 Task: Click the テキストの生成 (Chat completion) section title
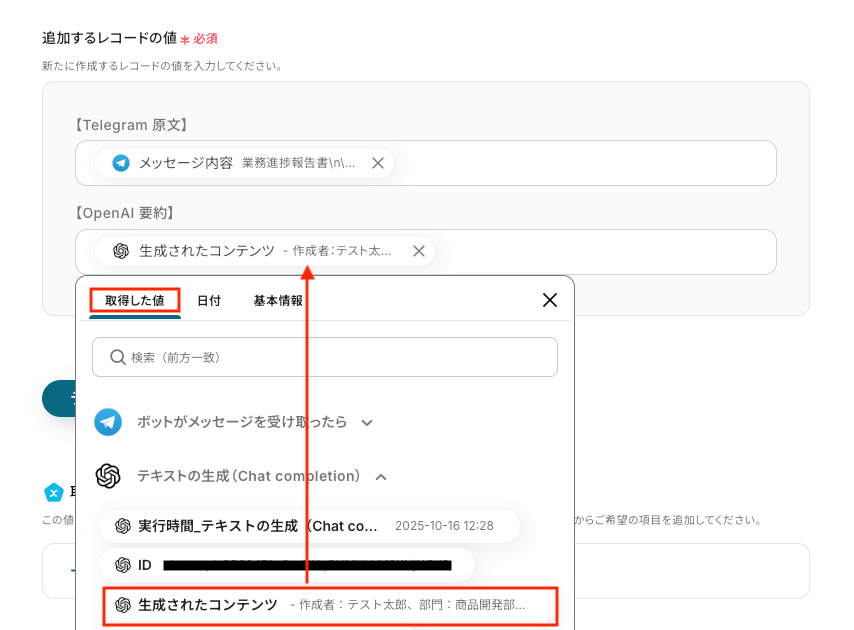point(248,476)
